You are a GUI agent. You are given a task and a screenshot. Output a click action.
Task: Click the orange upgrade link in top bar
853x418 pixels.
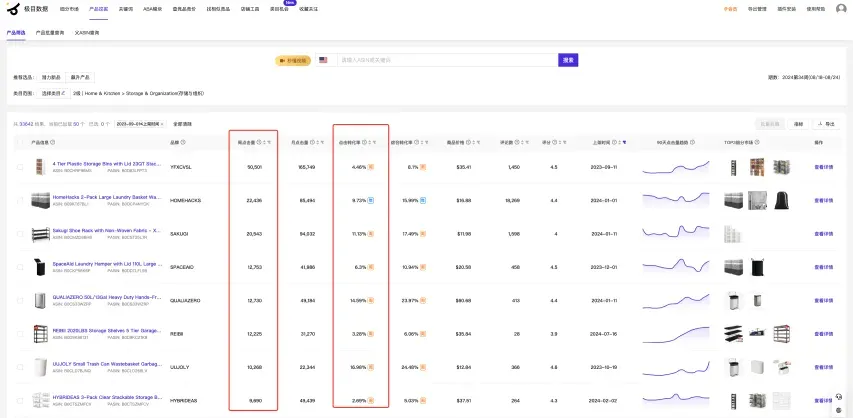click(730, 9)
